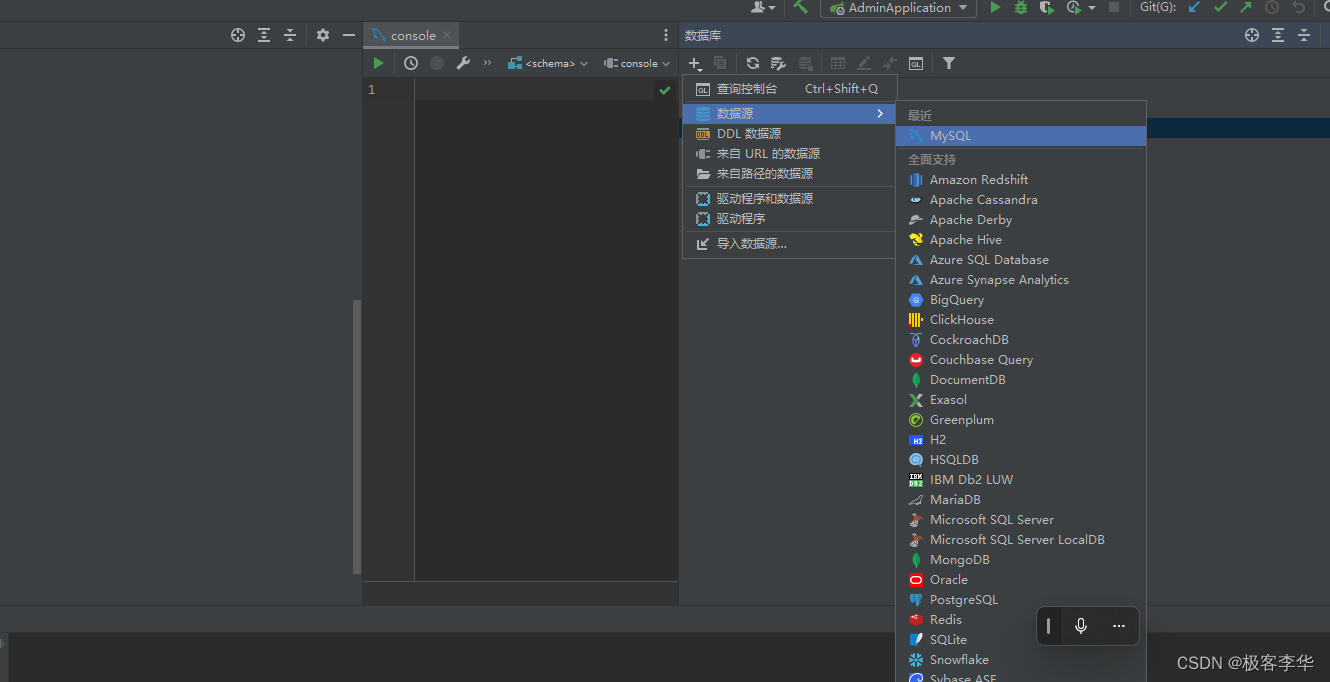Open console settings wrench icon

click(x=463, y=63)
